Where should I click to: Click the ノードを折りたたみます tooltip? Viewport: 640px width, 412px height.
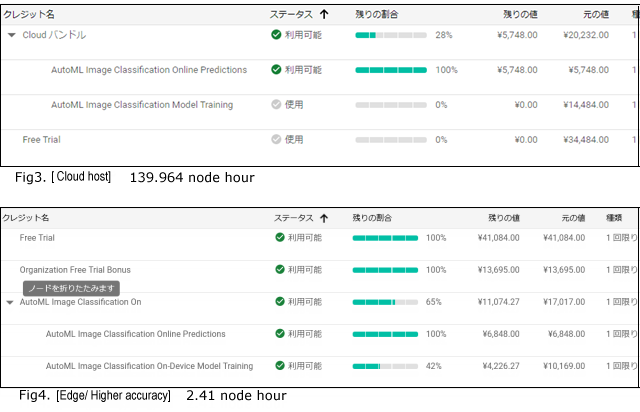tap(71, 288)
